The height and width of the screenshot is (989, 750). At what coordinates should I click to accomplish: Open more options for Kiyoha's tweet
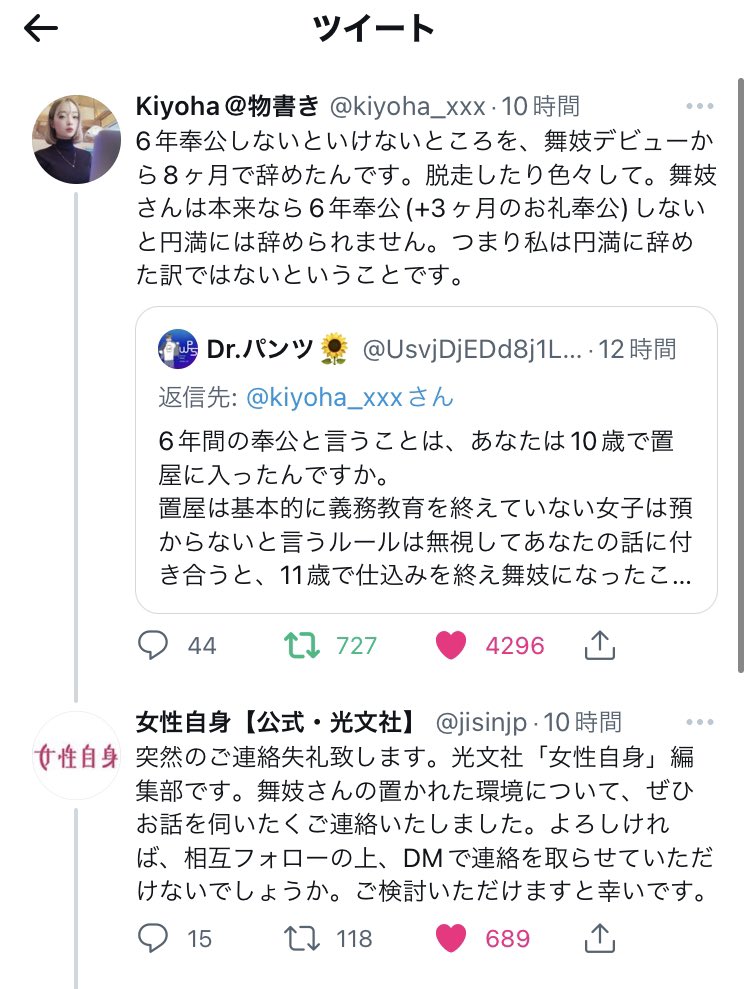[699, 106]
